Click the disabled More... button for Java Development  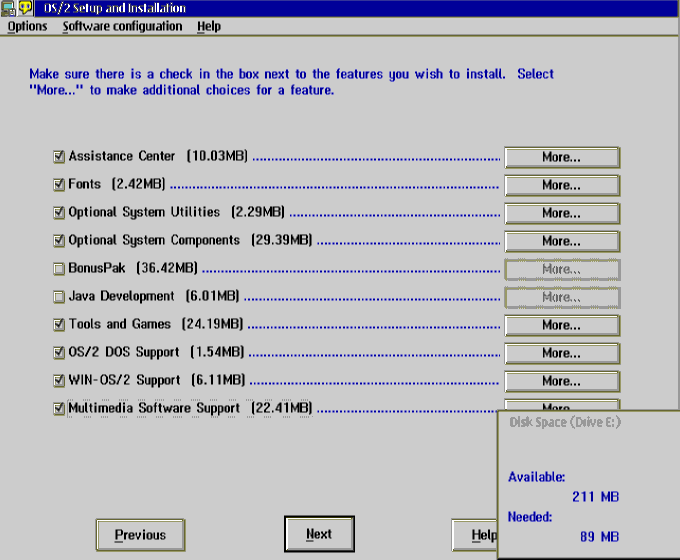point(562,297)
